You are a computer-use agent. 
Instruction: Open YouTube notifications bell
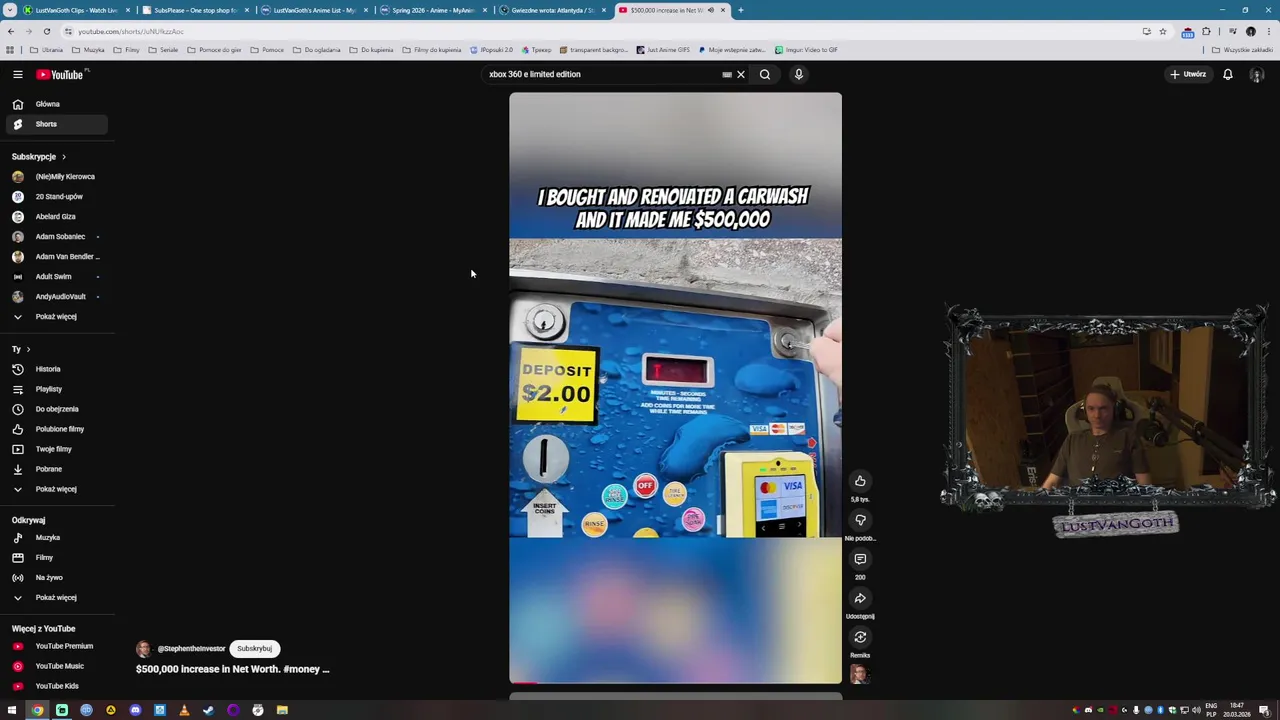[1228, 74]
